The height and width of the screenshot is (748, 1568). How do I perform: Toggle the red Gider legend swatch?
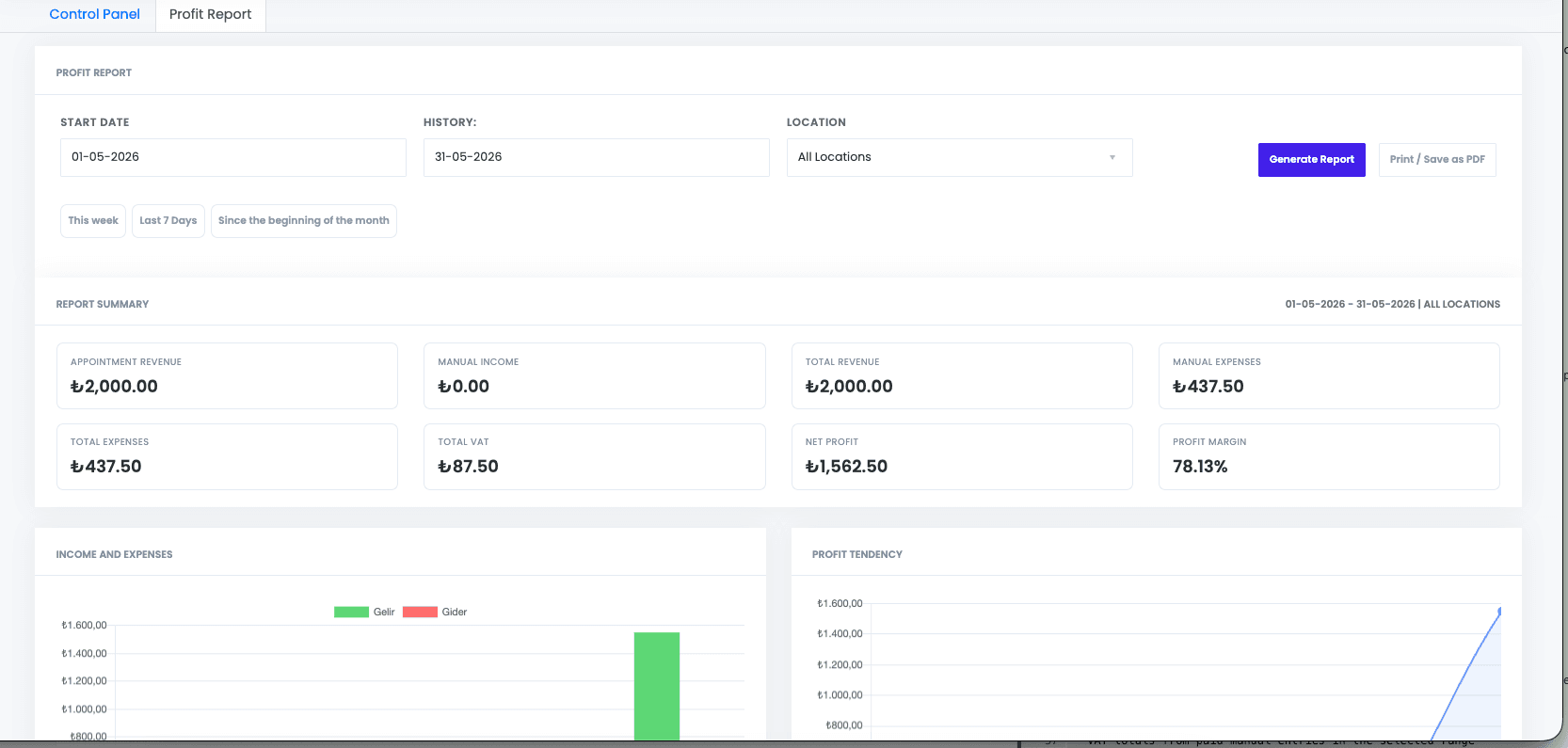[420, 612]
